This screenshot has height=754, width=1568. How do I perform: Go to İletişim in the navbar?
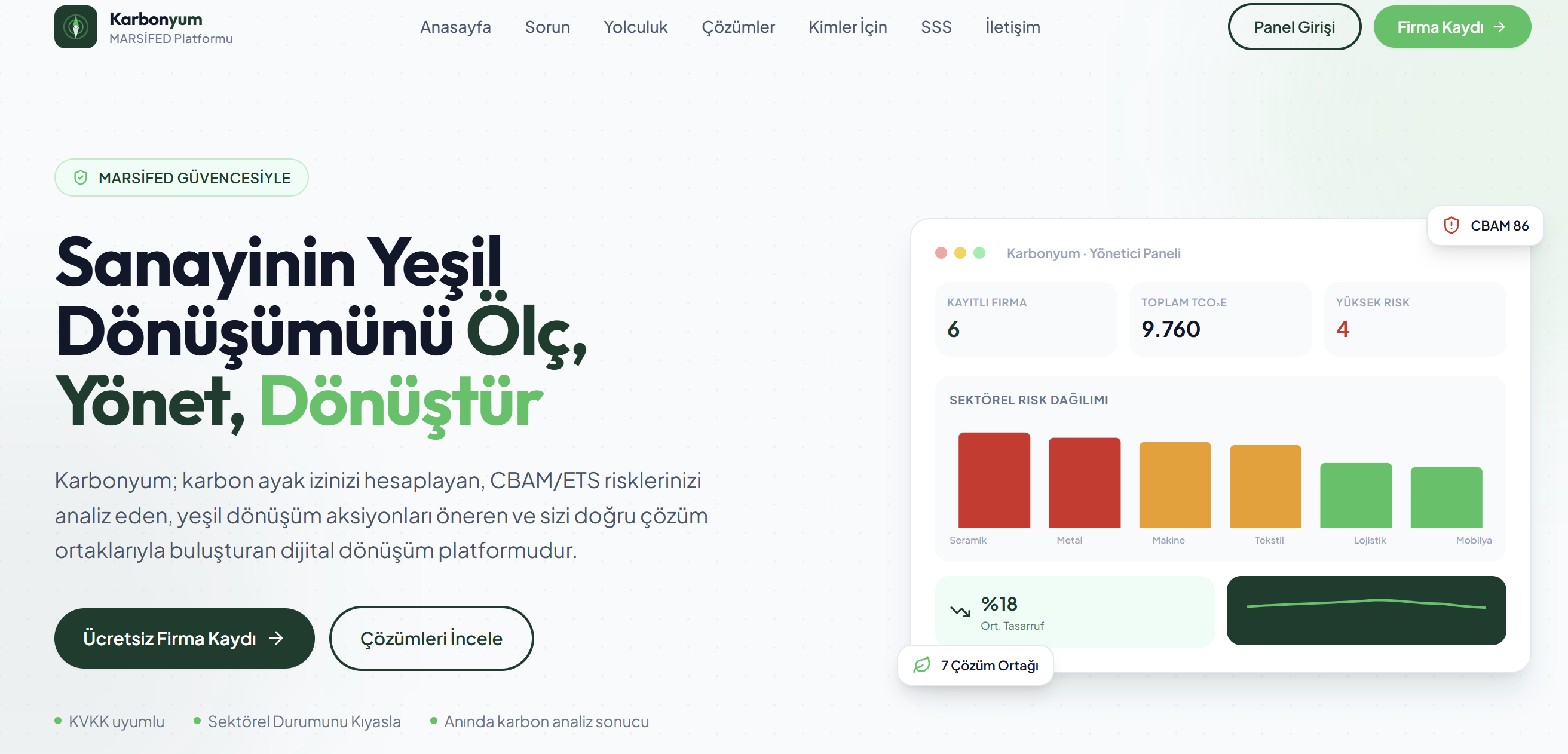tap(1012, 27)
